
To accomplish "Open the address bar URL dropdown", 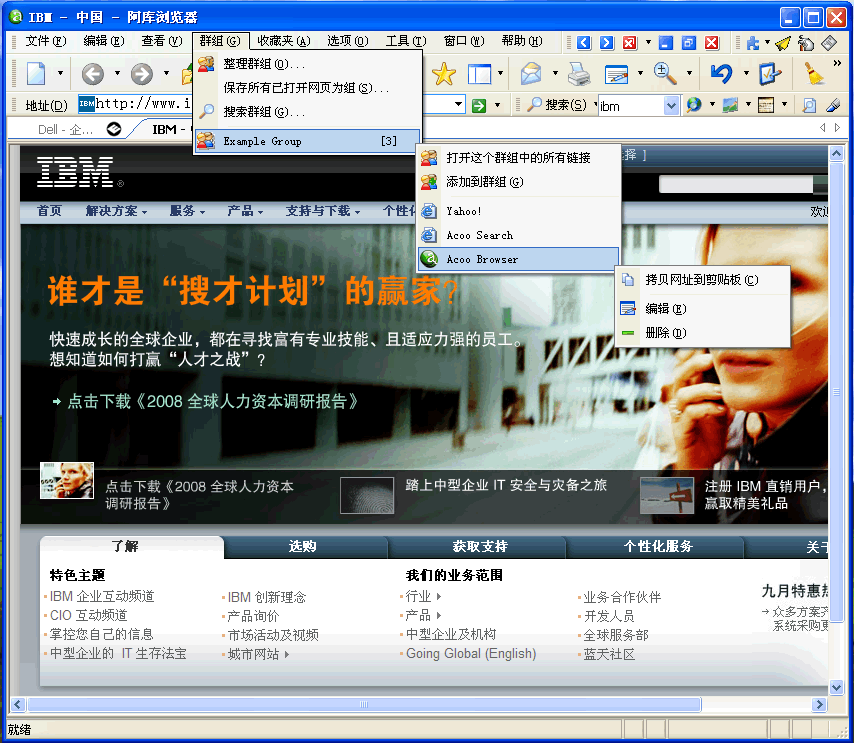I will (459, 105).
